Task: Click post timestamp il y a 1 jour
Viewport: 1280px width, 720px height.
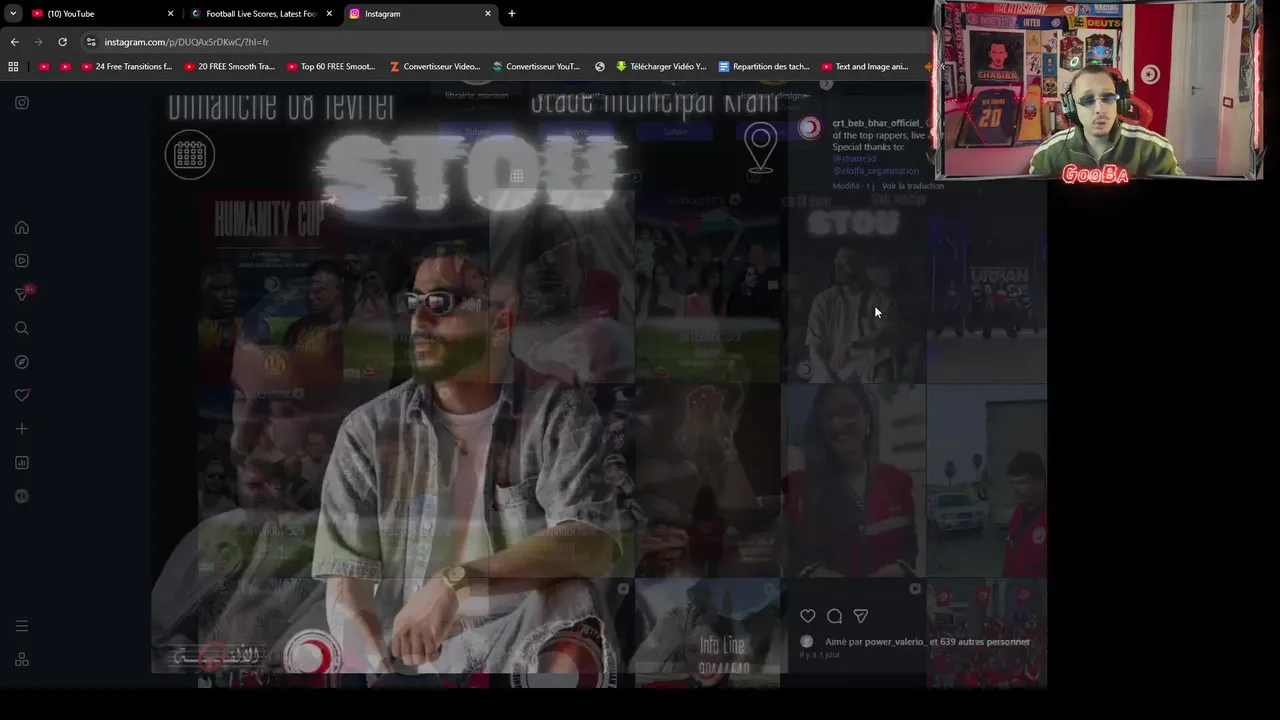Action: [x=820, y=654]
